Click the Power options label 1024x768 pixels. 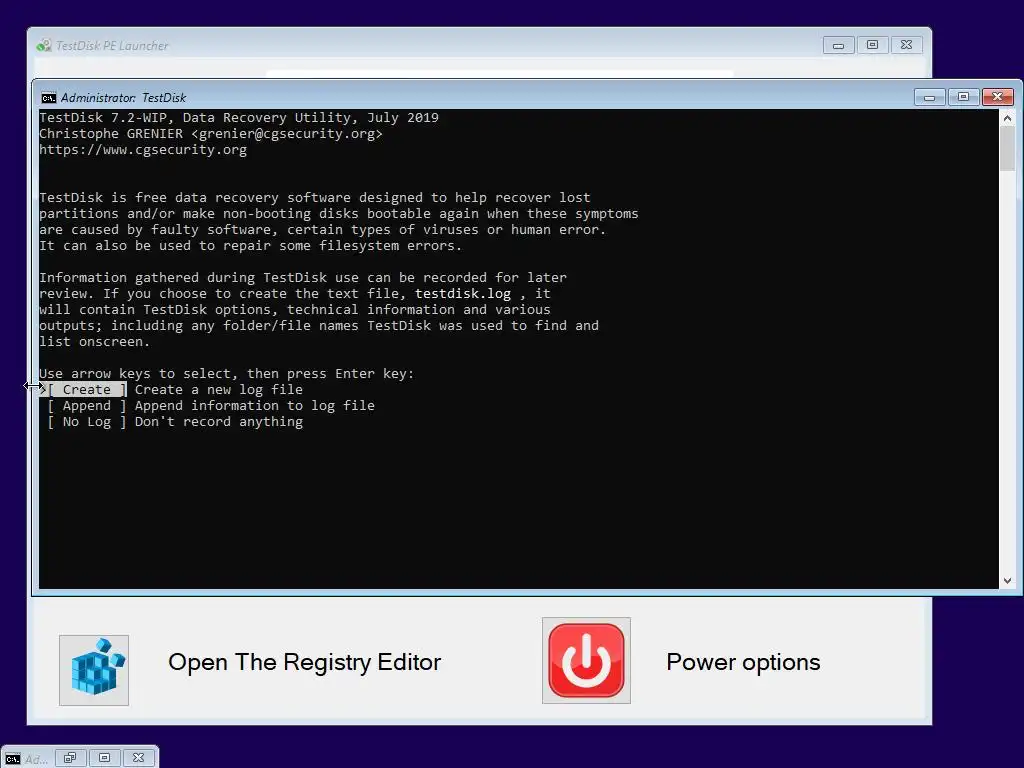click(743, 662)
